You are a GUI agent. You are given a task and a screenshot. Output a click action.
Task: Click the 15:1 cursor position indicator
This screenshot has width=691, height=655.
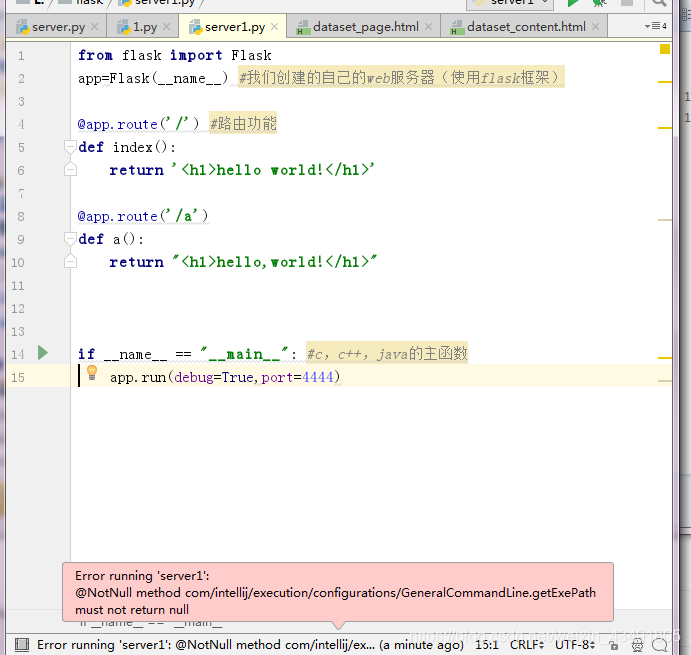[487, 645]
